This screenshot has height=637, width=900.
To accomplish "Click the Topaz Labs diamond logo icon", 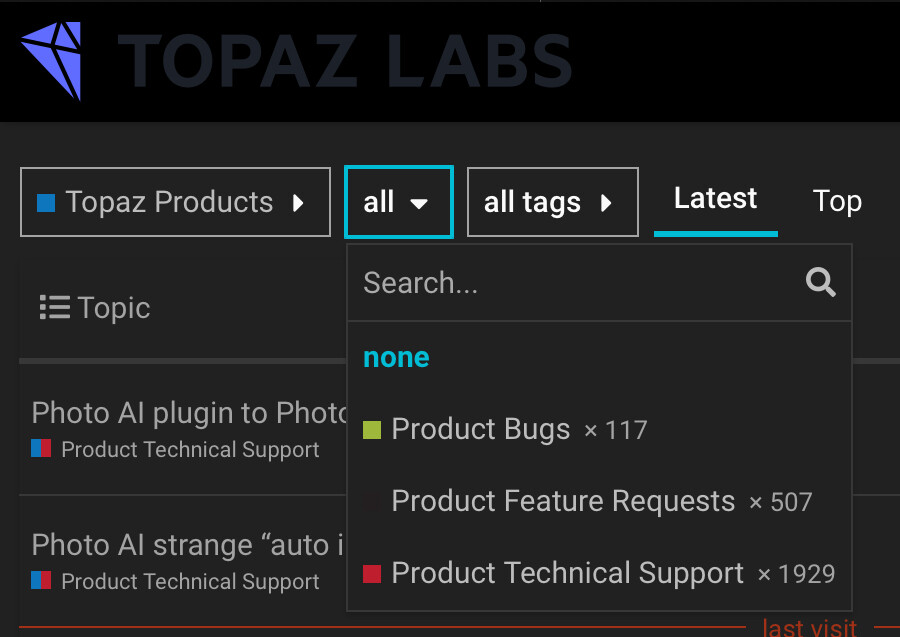I will (52, 58).
